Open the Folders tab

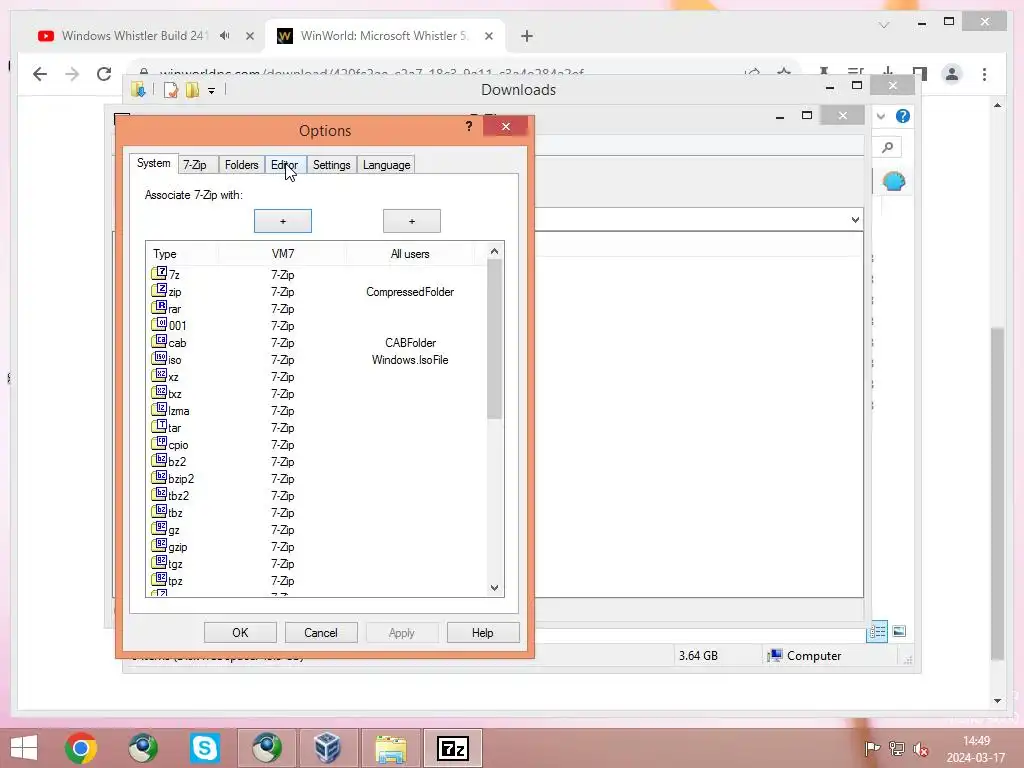click(x=242, y=165)
